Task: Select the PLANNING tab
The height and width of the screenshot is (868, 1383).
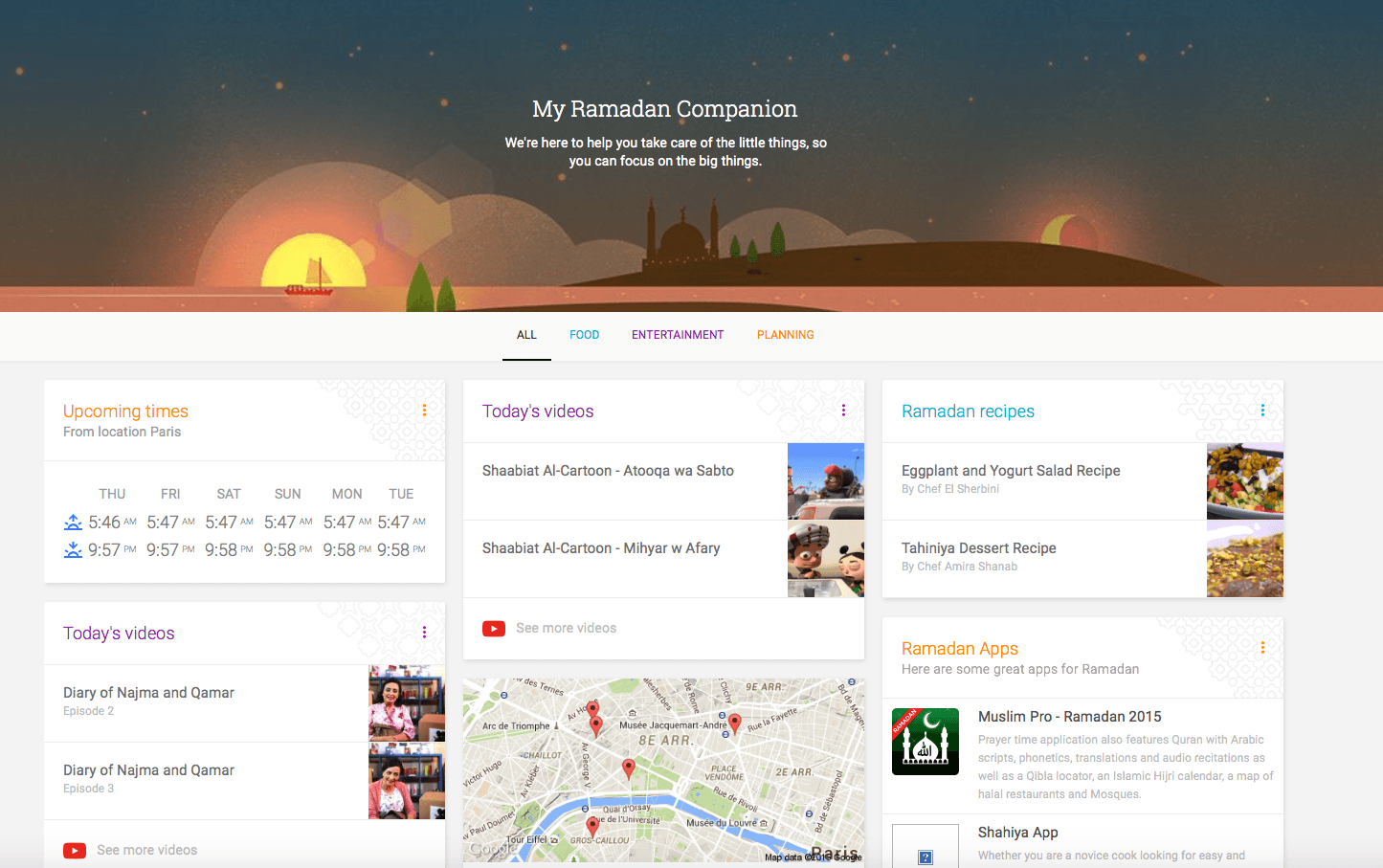Action: pyautogui.click(x=785, y=335)
